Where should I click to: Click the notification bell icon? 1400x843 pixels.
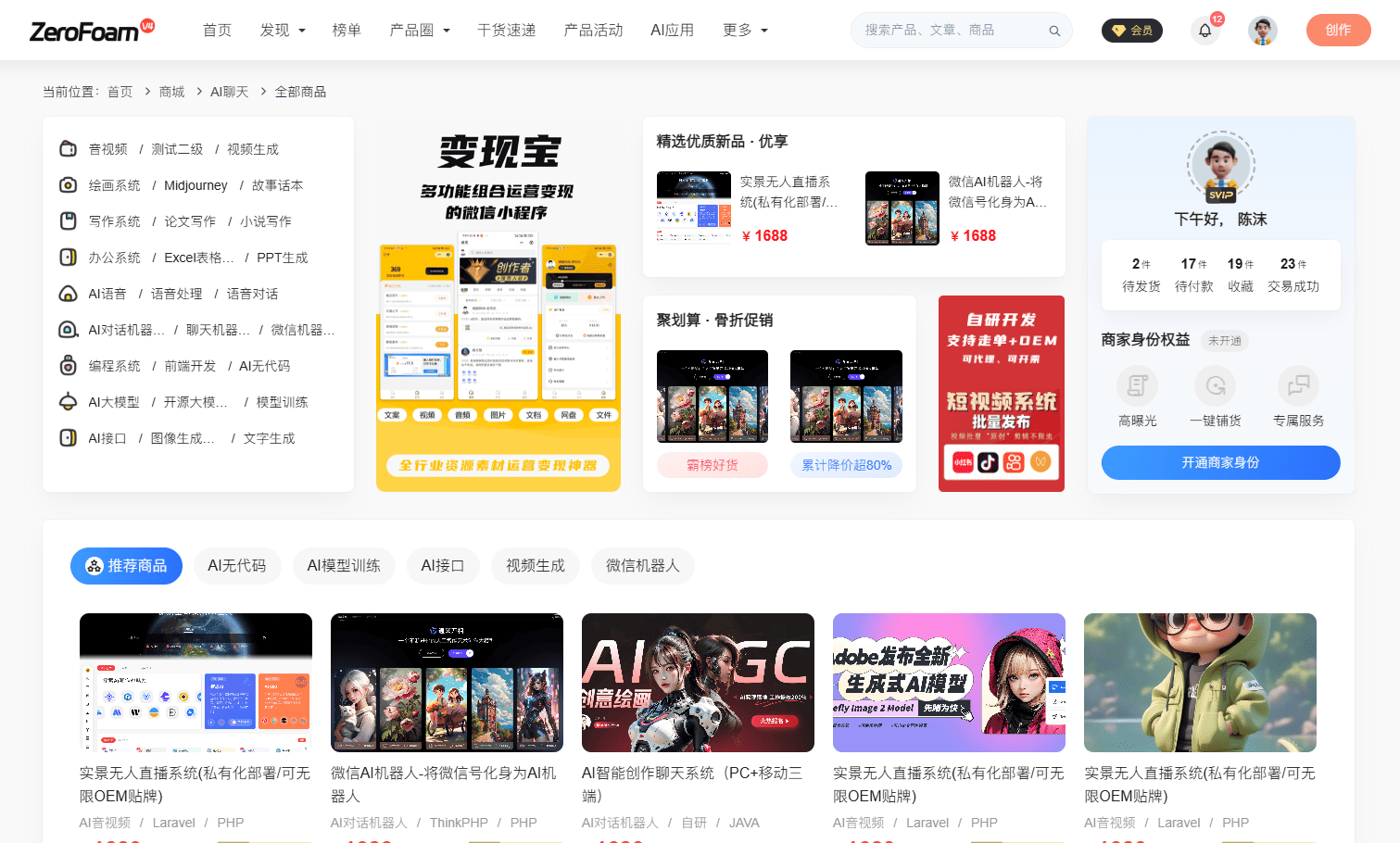tap(1205, 30)
